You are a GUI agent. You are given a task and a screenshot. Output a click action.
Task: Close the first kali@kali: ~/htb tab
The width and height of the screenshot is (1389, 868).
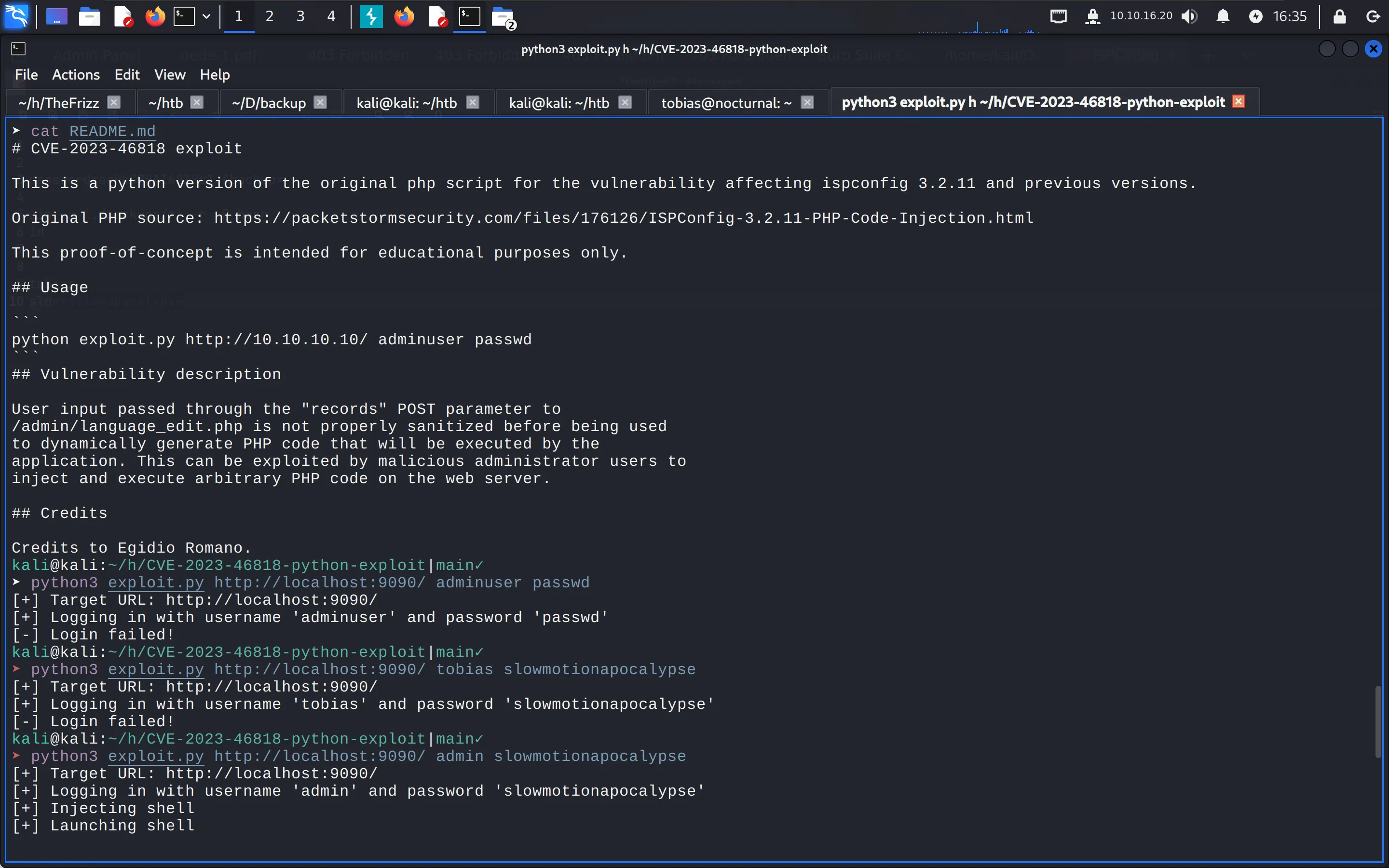tap(472, 102)
